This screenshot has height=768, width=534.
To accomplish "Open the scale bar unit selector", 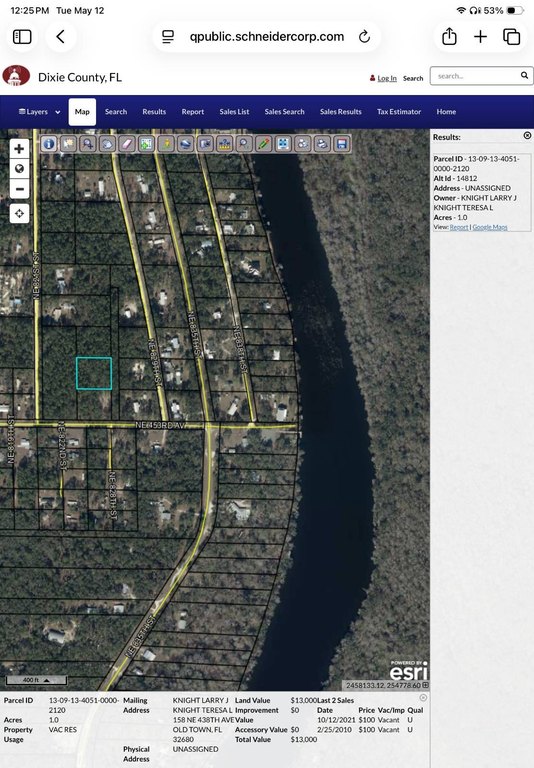I will pos(36,680).
